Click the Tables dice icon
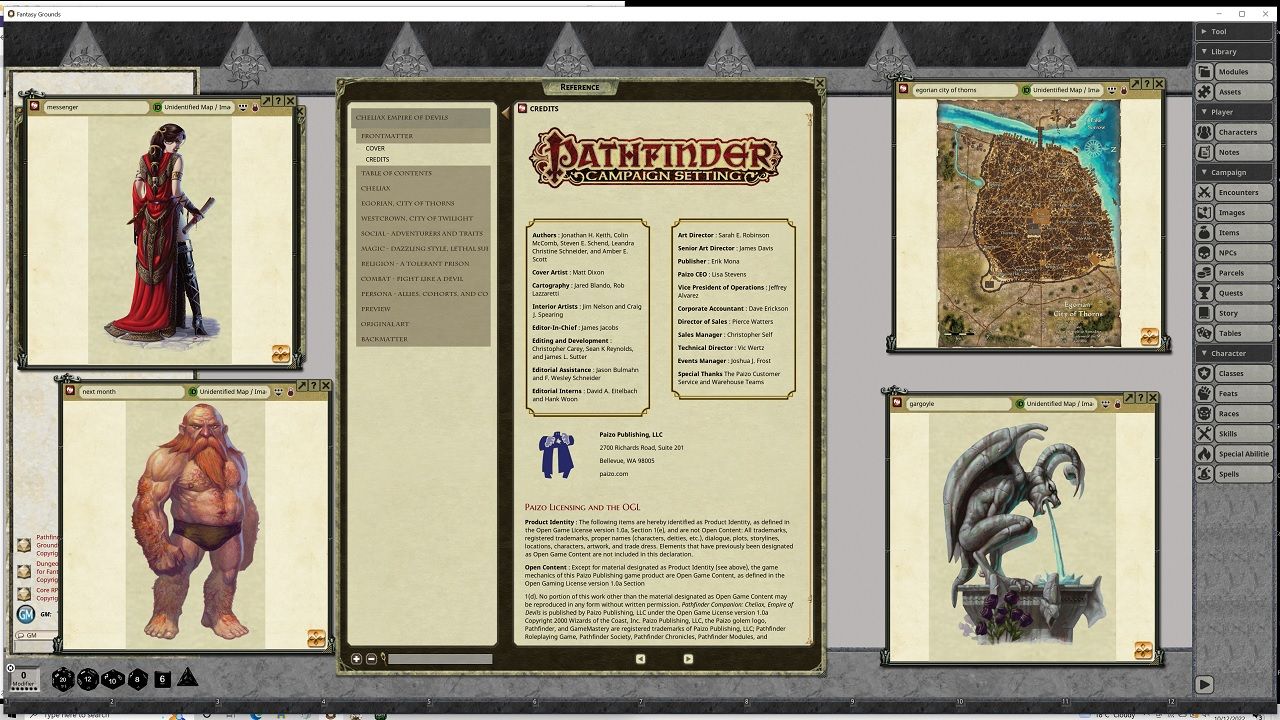 [1205, 333]
